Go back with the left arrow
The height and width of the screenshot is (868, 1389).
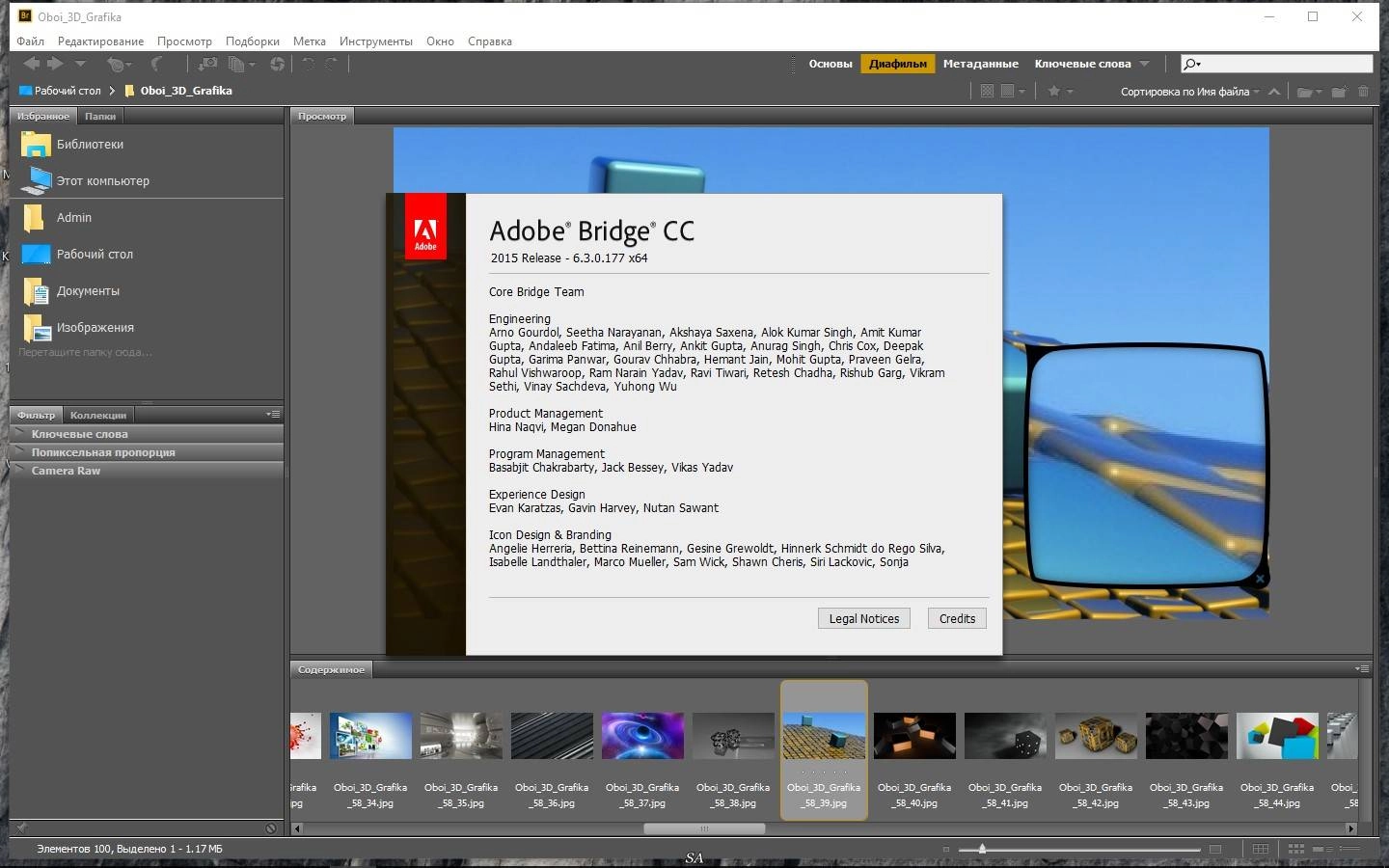[x=32, y=64]
